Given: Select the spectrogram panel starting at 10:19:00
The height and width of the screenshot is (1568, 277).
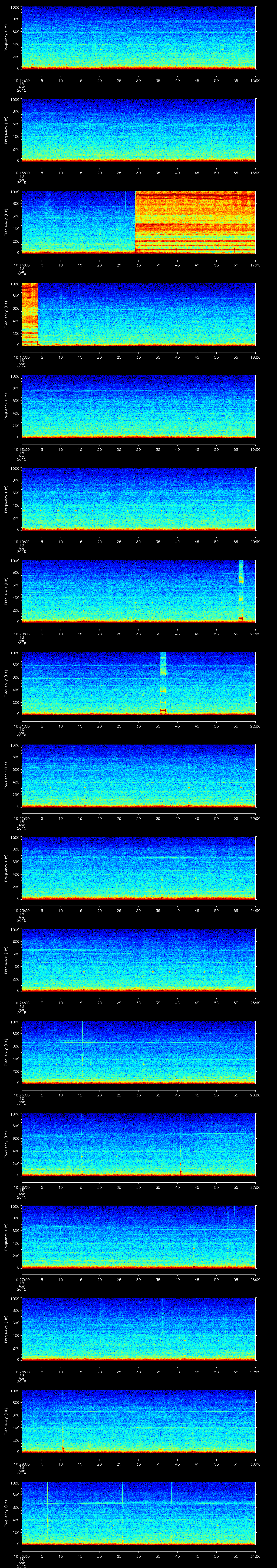Looking at the screenshot, I should tap(138, 499).
